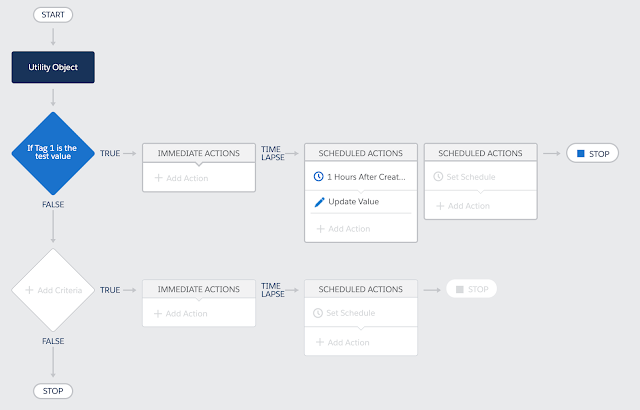Select the Utility Object node
Screen dimensions: 640x410
tap(53, 67)
